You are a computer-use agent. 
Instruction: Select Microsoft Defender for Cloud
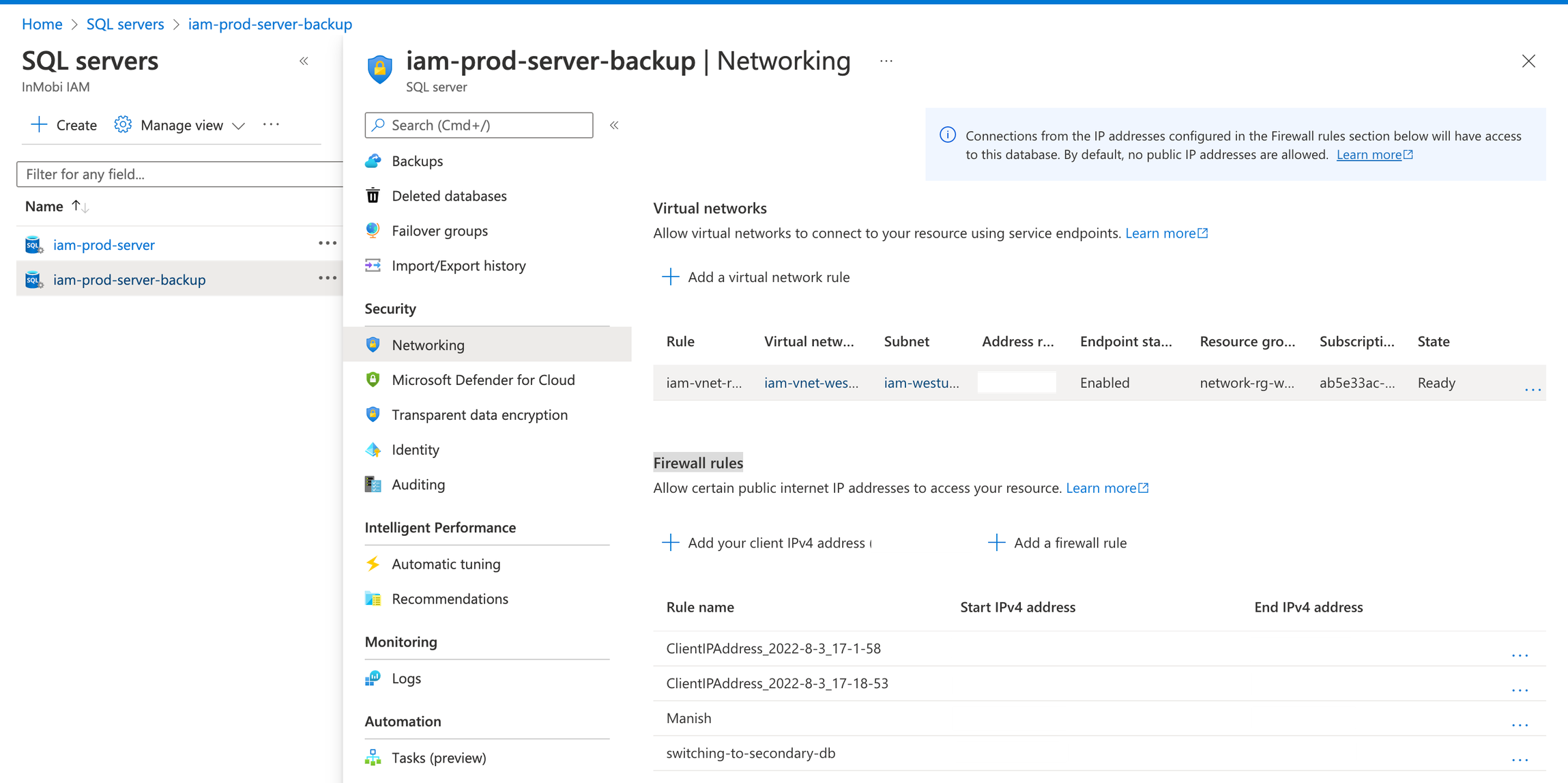(484, 380)
